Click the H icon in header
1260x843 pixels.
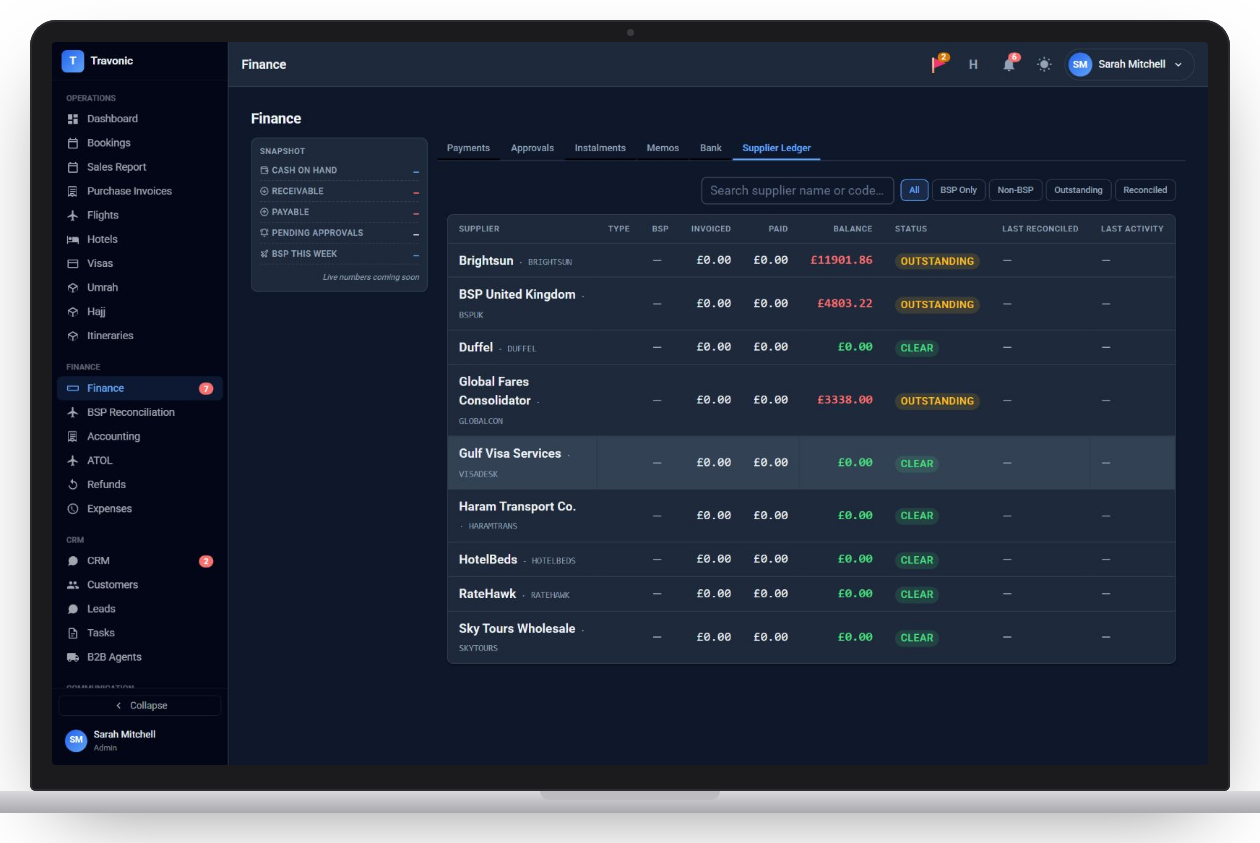973,64
